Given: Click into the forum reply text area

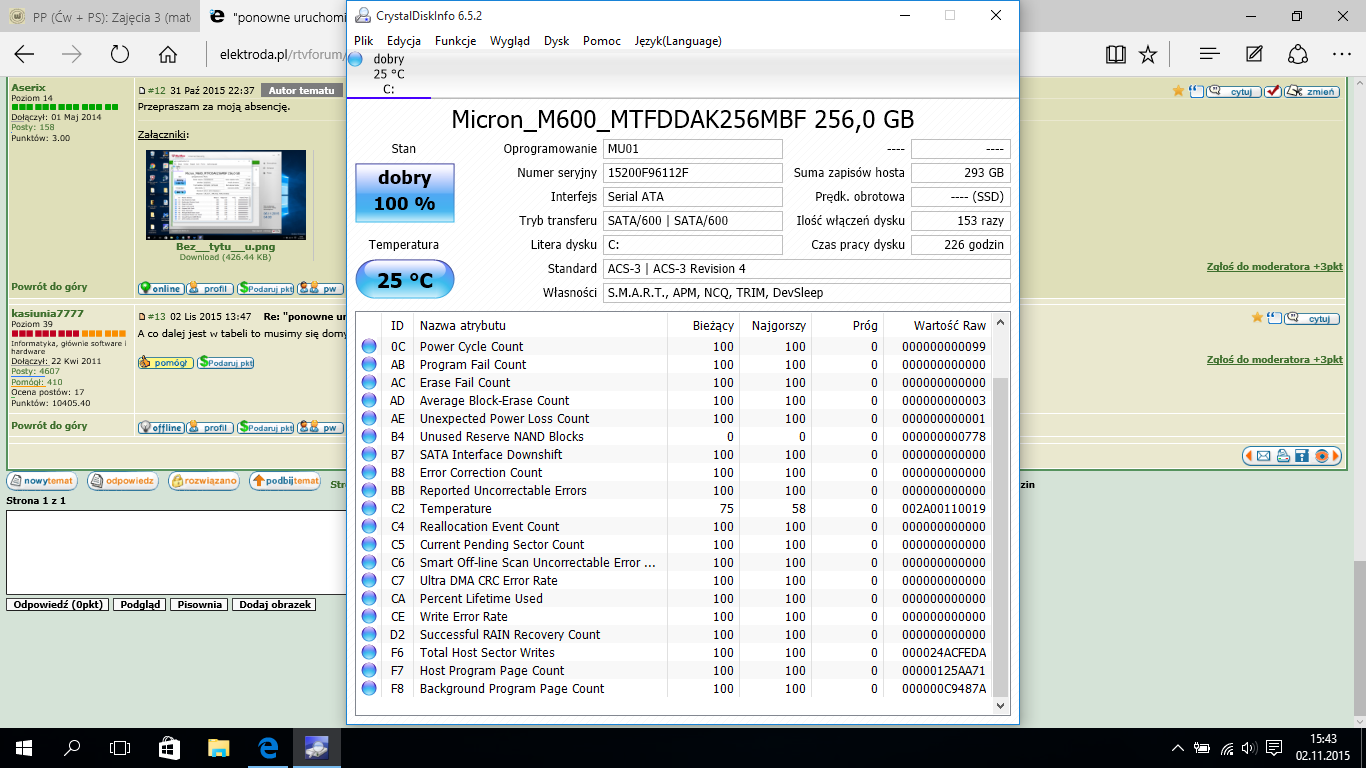Looking at the screenshot, I should point(176,552).
